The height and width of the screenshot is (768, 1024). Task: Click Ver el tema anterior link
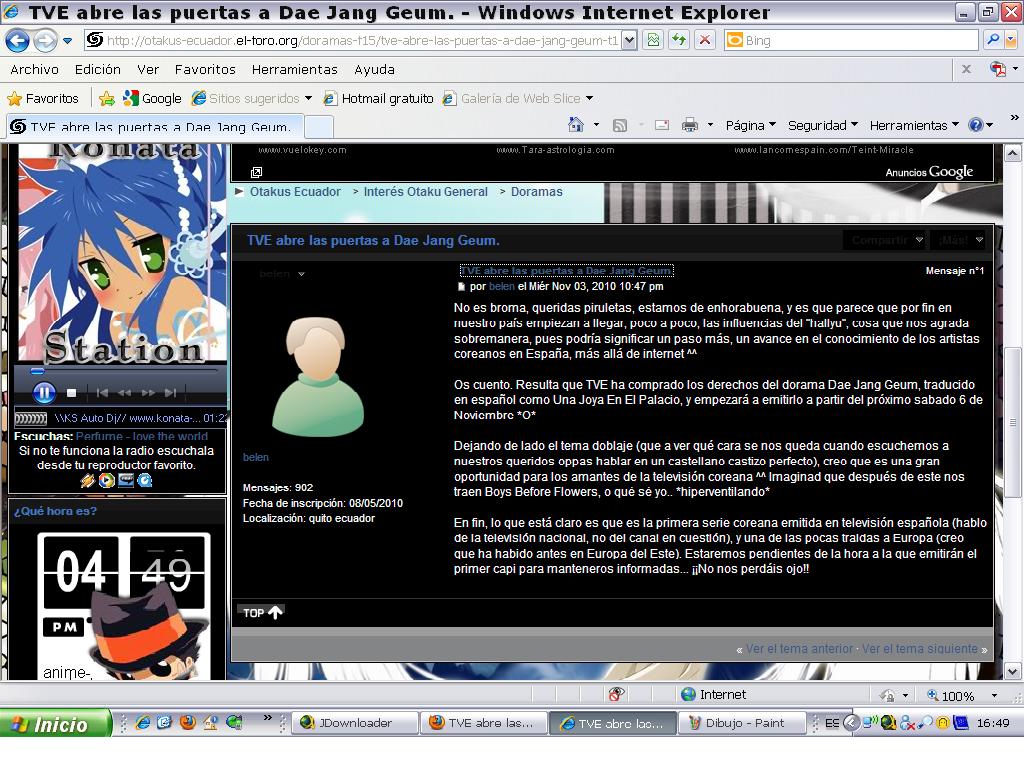tap(799, 649)
